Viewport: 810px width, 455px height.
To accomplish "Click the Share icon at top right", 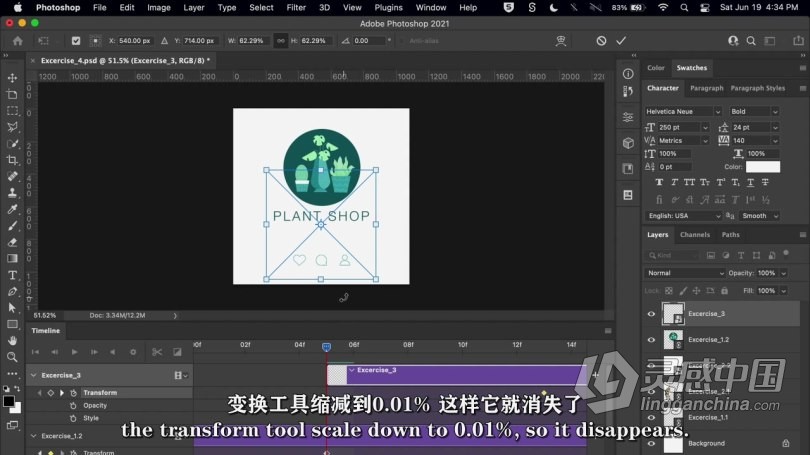I will (798, 40).
